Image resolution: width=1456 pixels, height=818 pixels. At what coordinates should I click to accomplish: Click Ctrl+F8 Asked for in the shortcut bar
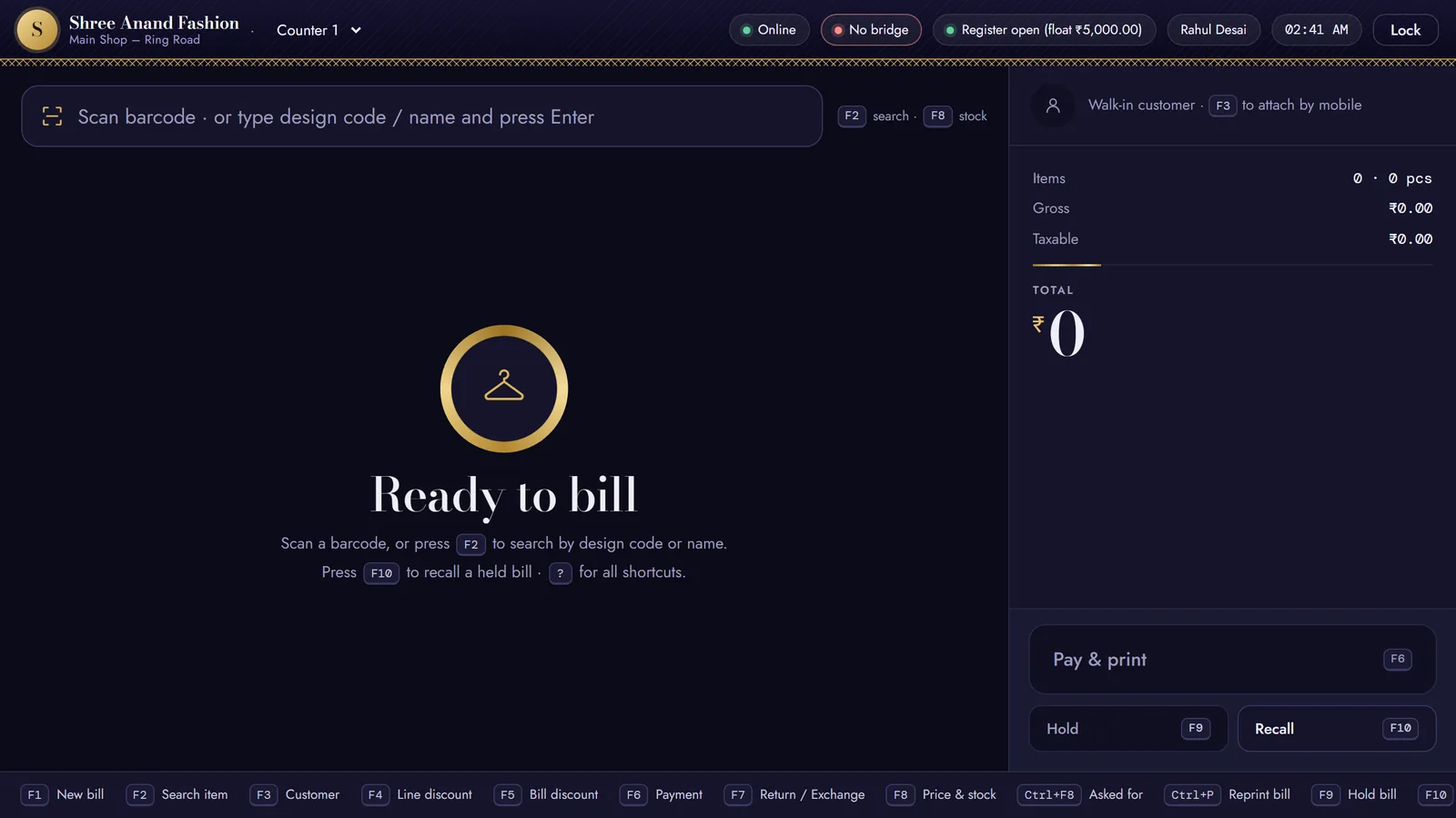click(x=1079, y=795)
